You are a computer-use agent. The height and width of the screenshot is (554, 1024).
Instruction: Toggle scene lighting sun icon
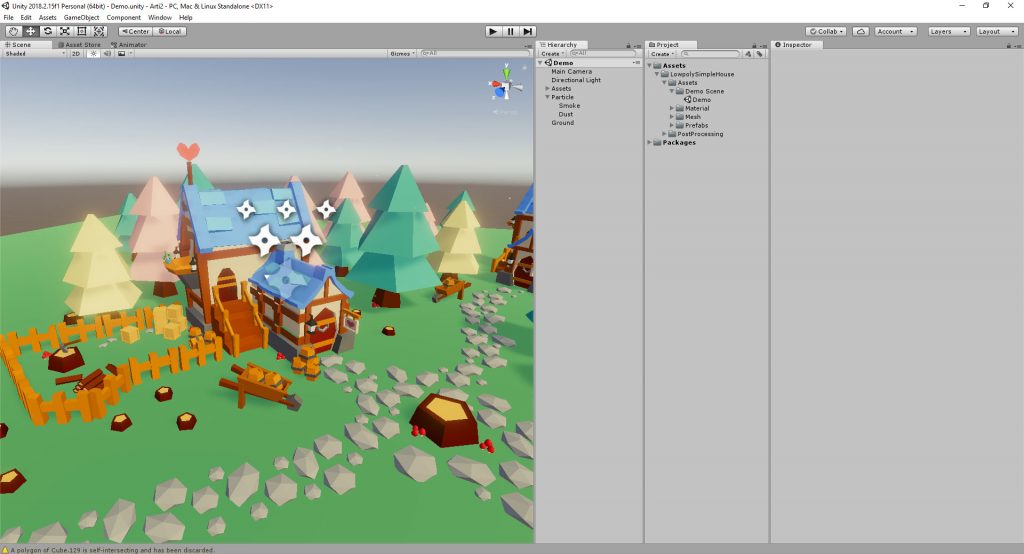pos(93,54)
